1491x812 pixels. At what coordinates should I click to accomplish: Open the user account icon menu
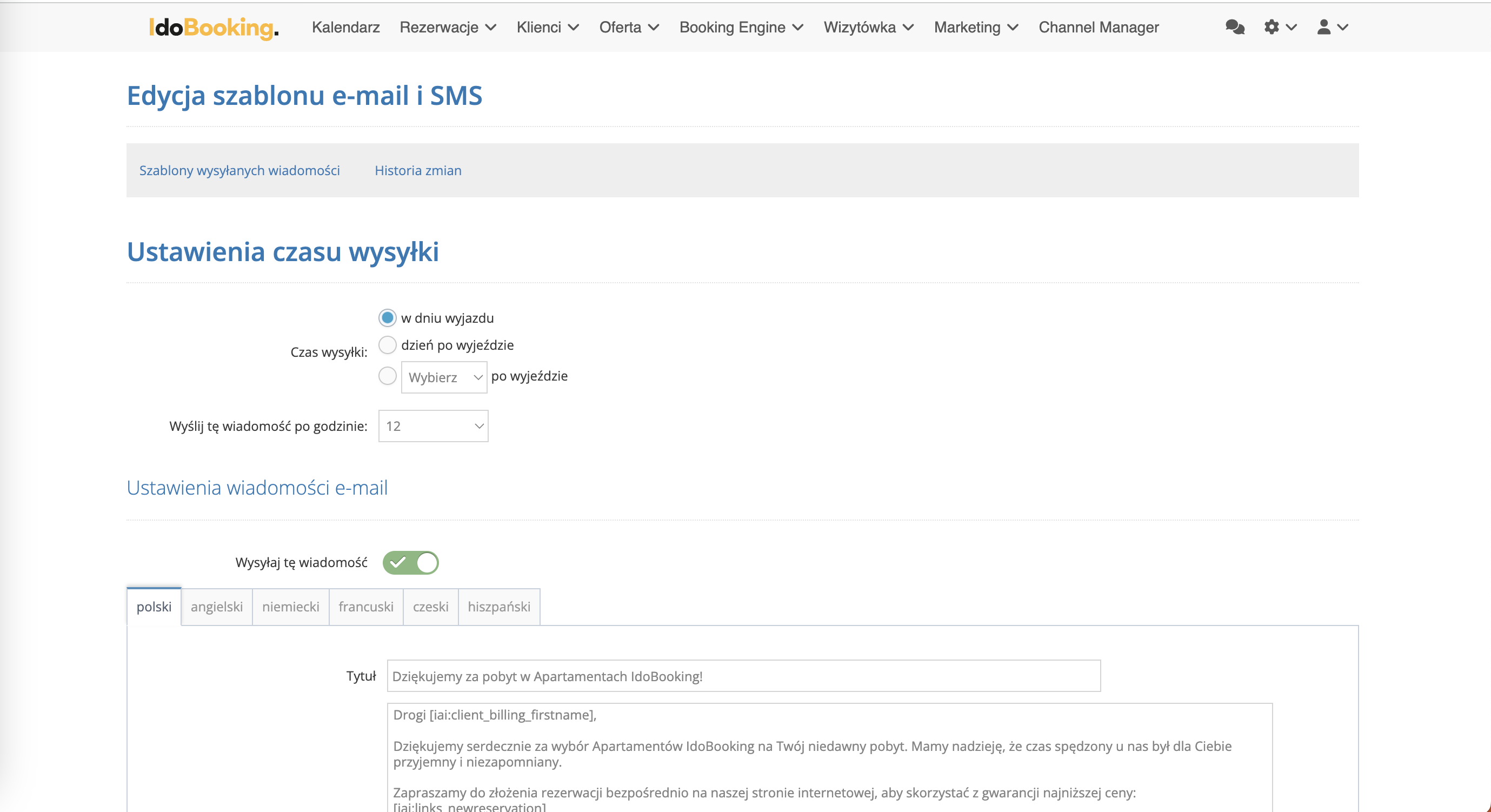[x=1324, y=27]
